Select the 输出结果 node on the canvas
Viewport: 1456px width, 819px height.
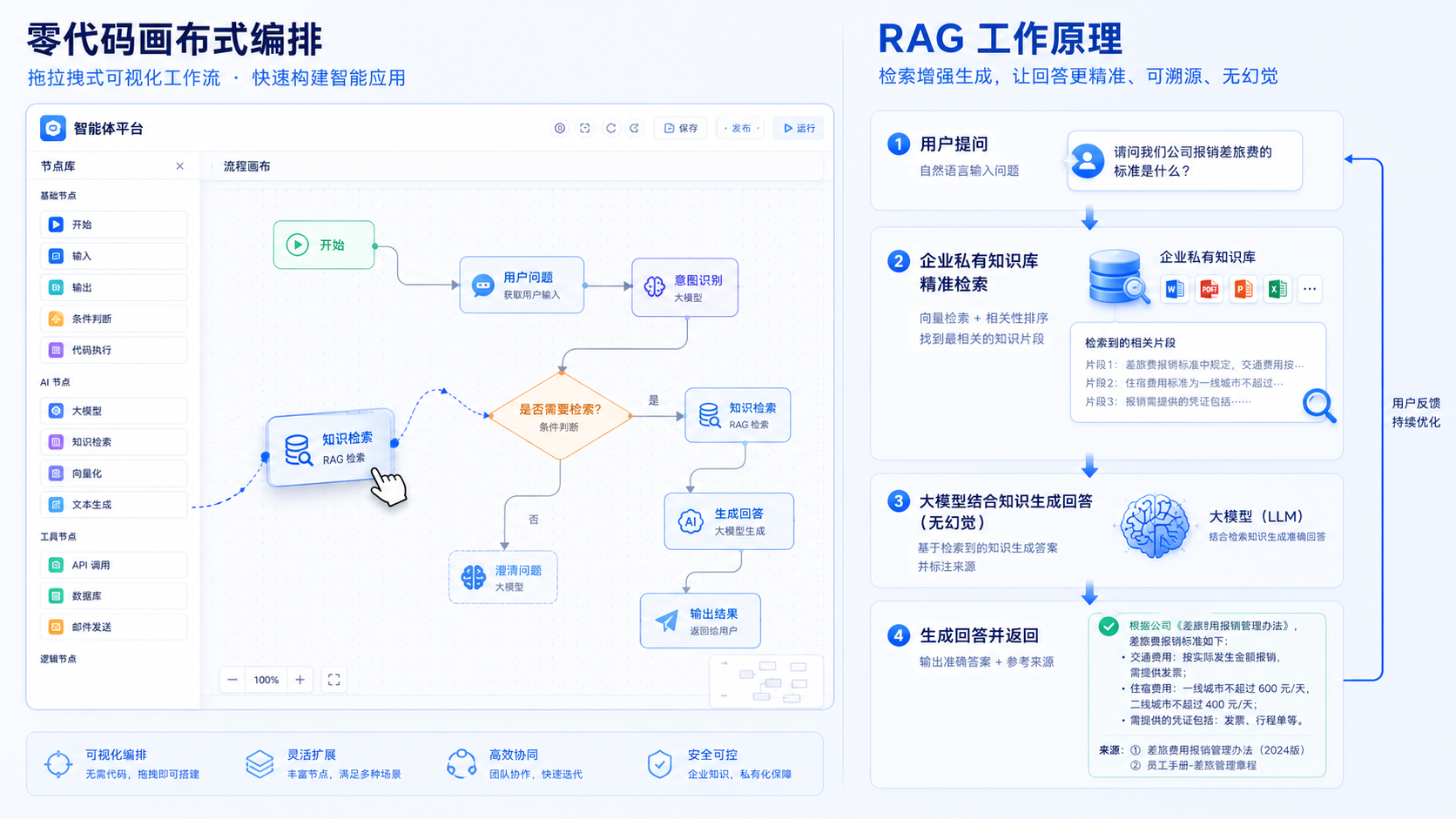coord(700,621)
